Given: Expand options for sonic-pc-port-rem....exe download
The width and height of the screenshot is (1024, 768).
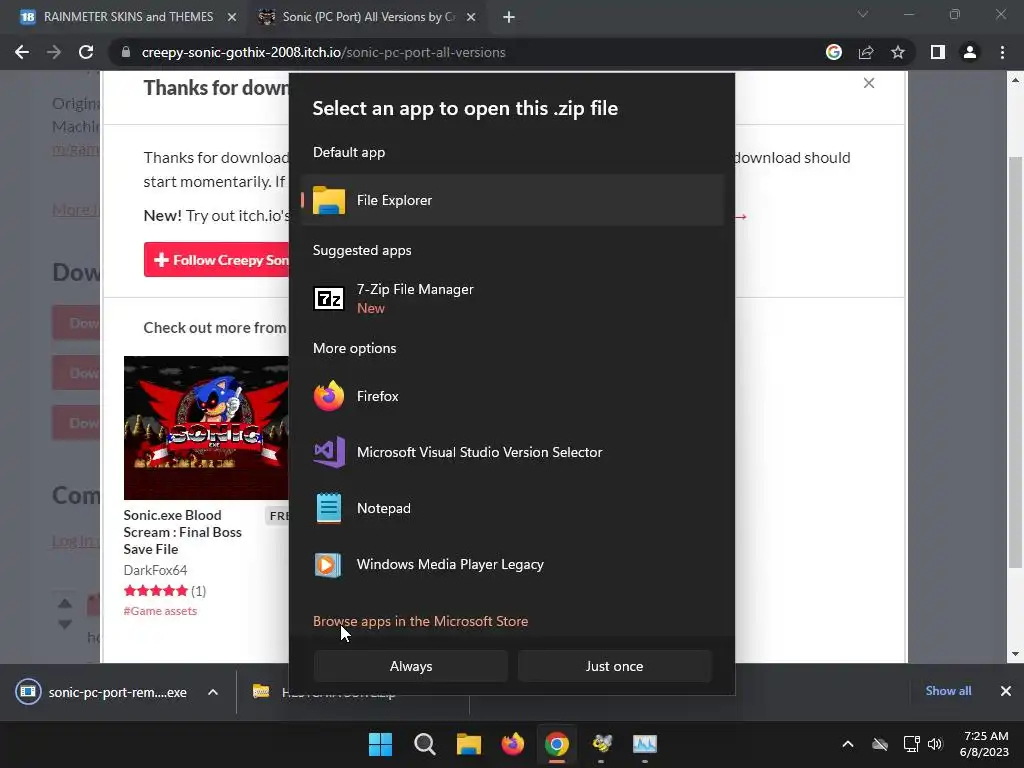Looking at the screenshot, I should 213,692.
